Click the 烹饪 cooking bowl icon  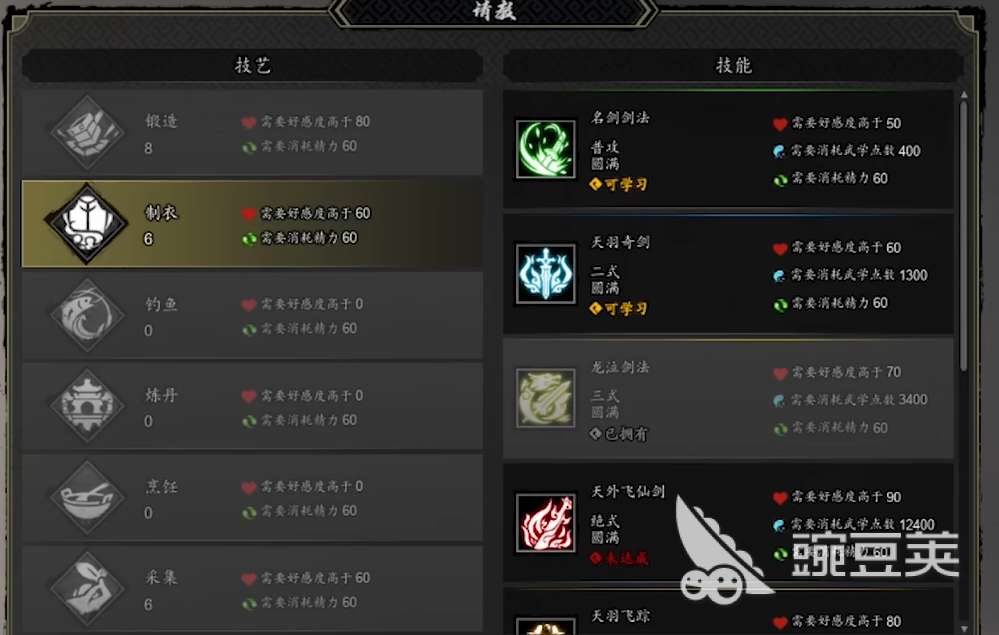click(x=87, y=497)
